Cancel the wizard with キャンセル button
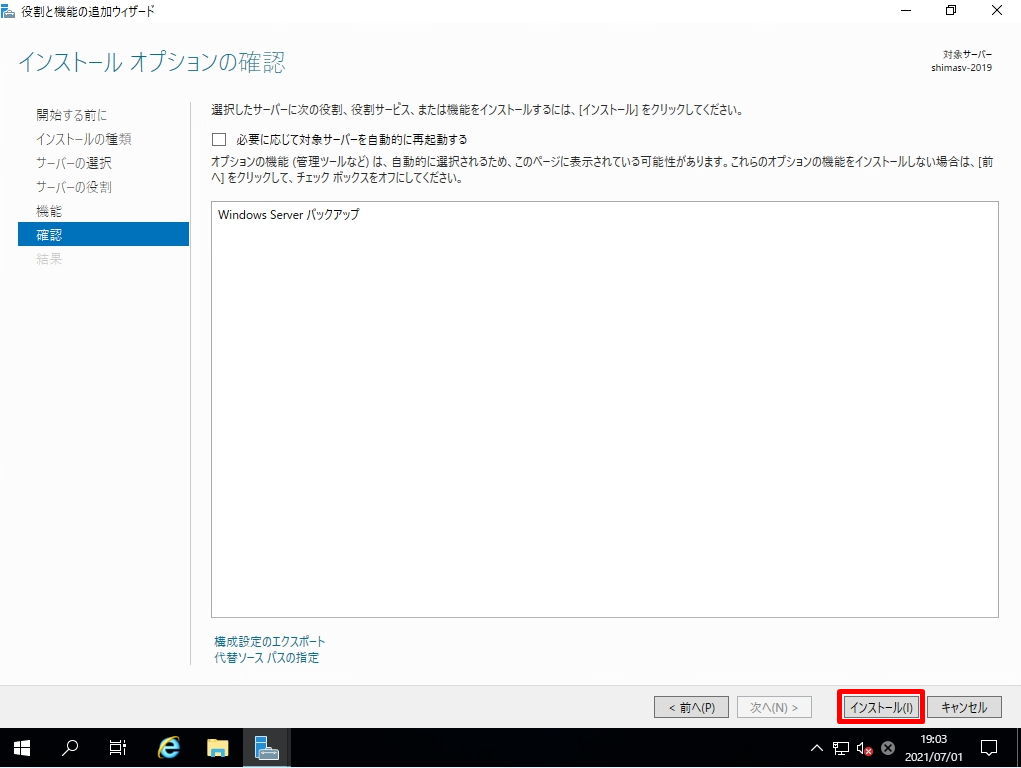 coord(964,707)
